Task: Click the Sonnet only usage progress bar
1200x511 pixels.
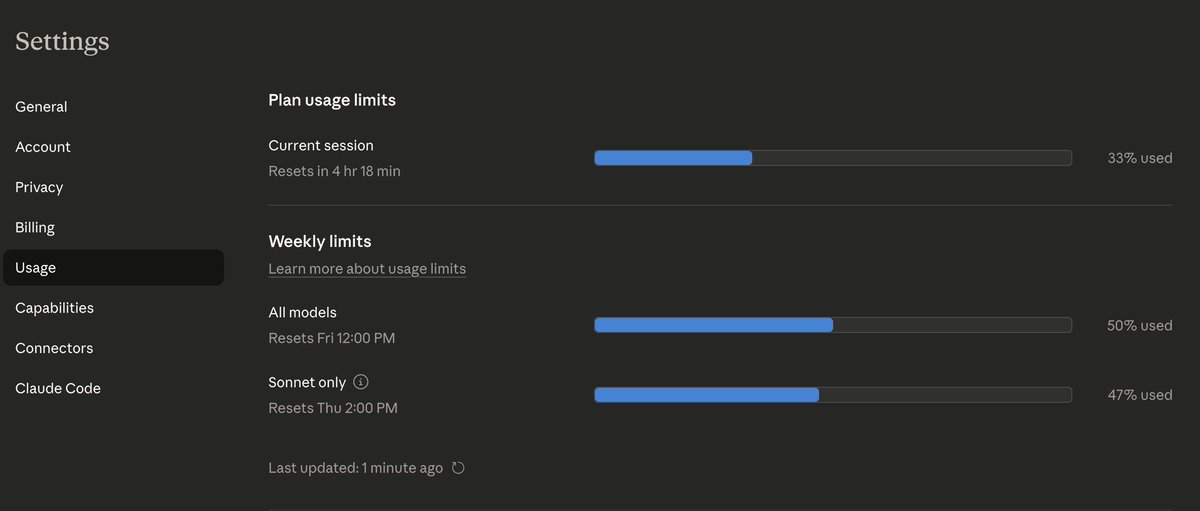Action: point(832,395)
